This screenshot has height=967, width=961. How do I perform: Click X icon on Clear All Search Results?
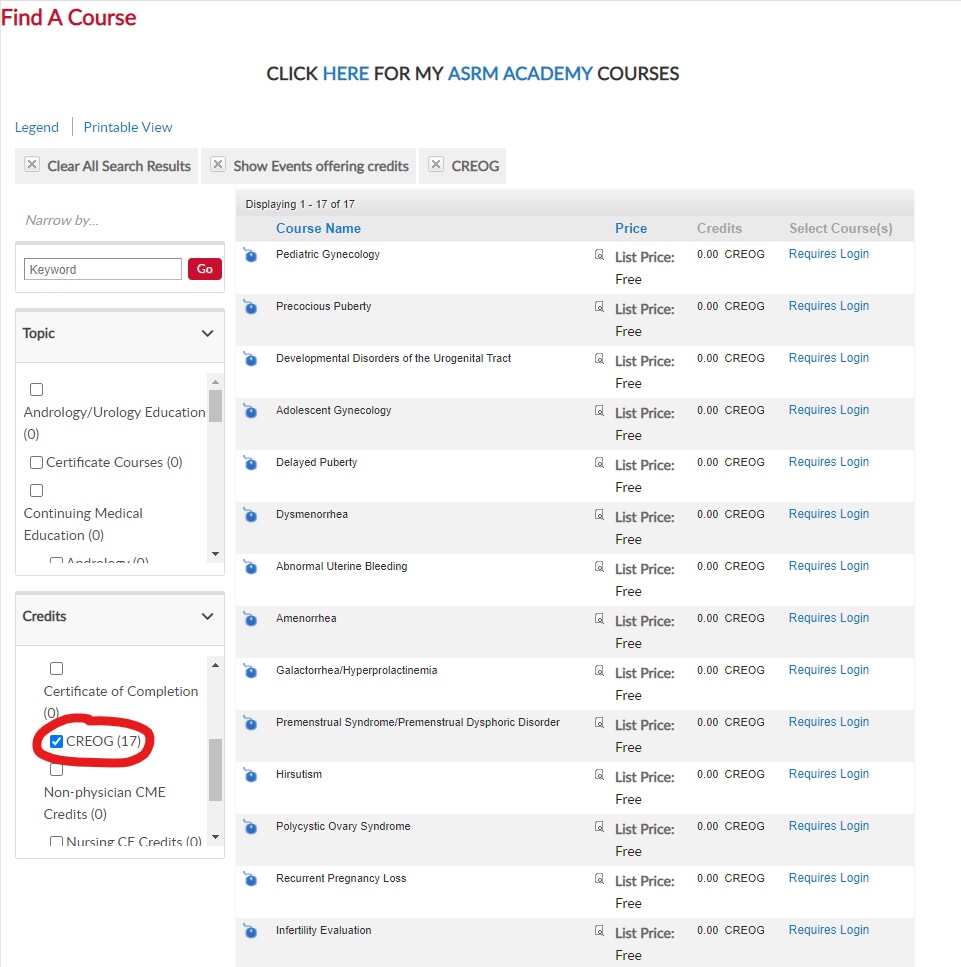click(32, 165)
